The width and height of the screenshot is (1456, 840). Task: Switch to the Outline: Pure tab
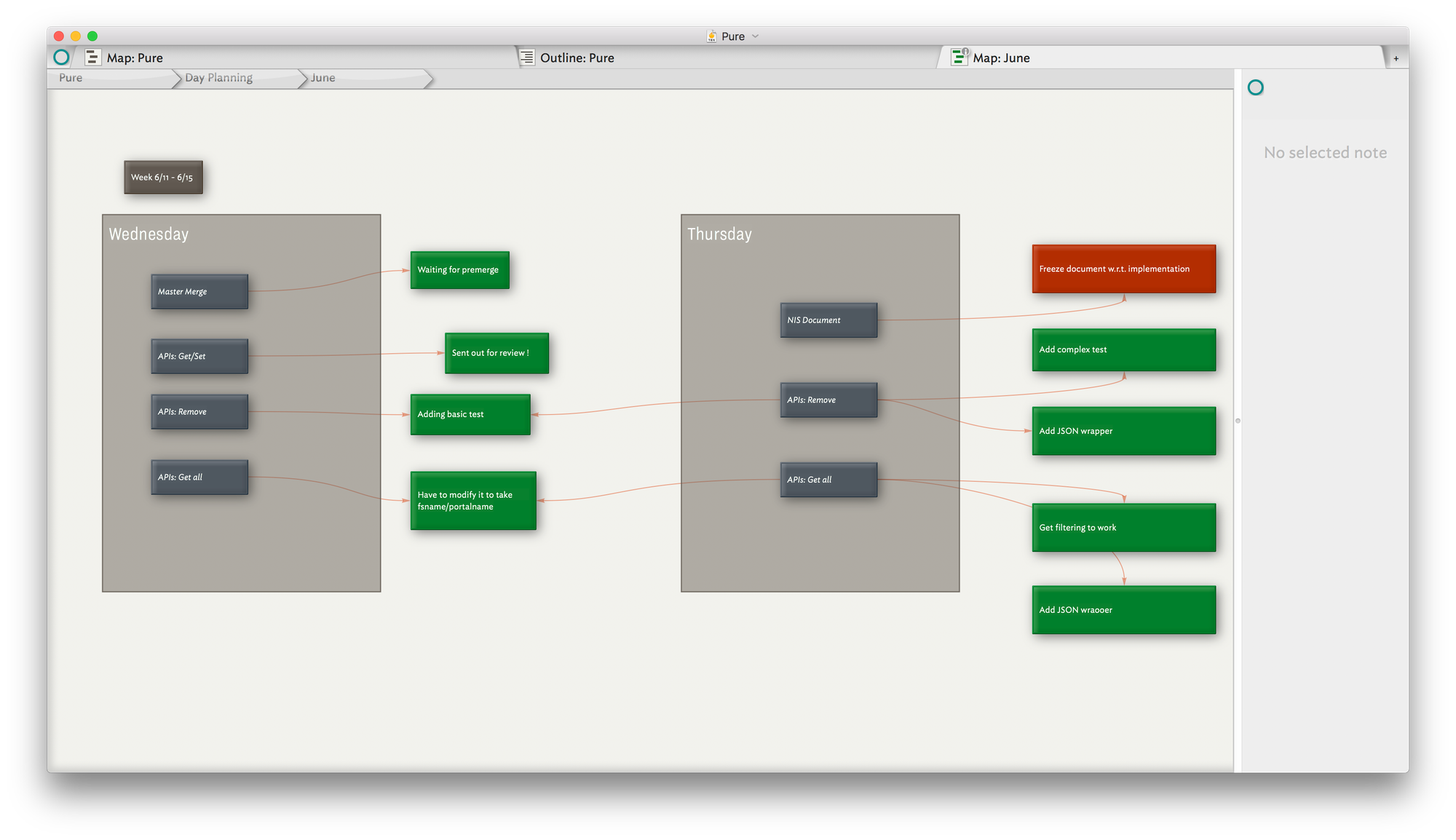pos(577,58)
